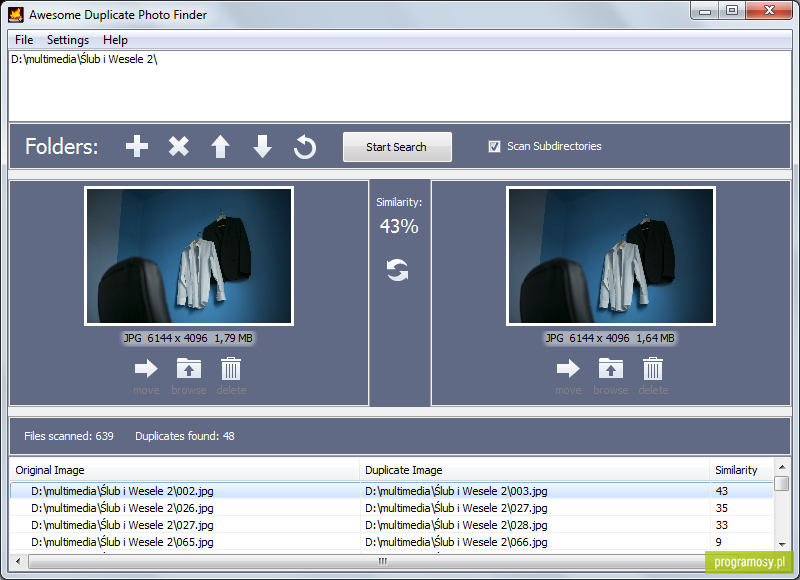Click duplicate entry 028.jpg

[x=456, y=524]
